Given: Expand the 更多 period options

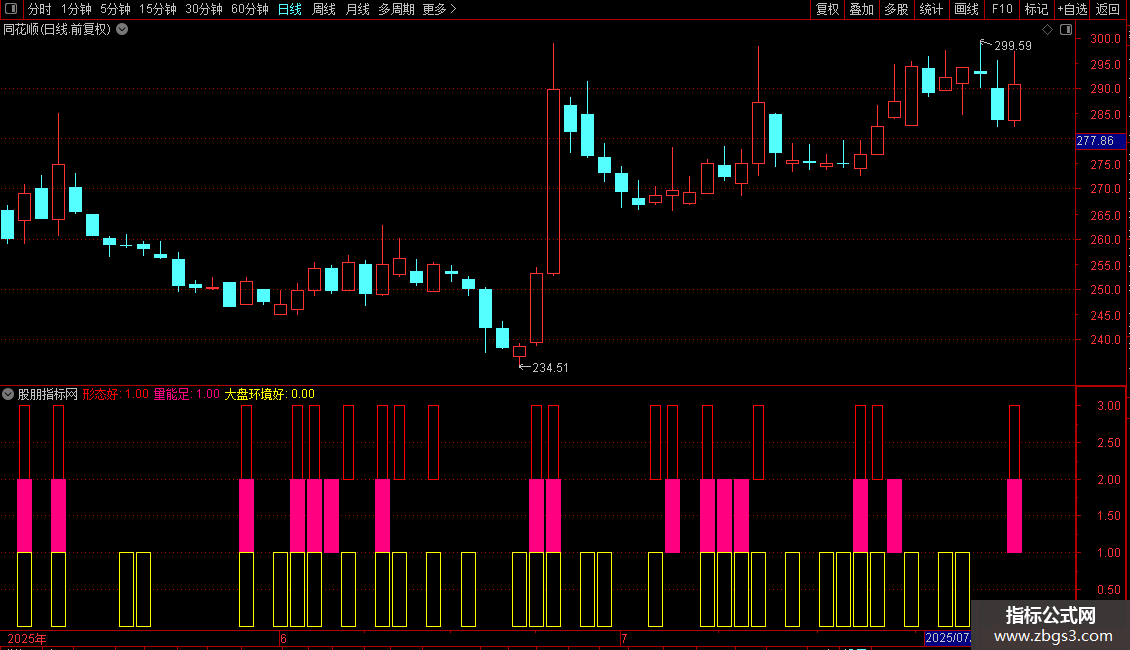Looking at the screenshot, I should [x=440, y=9].
